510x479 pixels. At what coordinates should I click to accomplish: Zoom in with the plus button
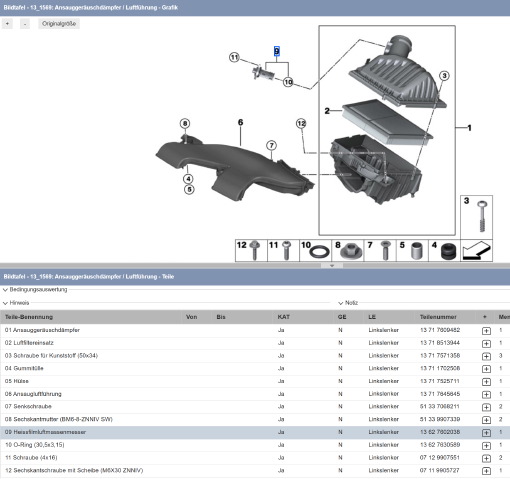(x=7, y=24)
